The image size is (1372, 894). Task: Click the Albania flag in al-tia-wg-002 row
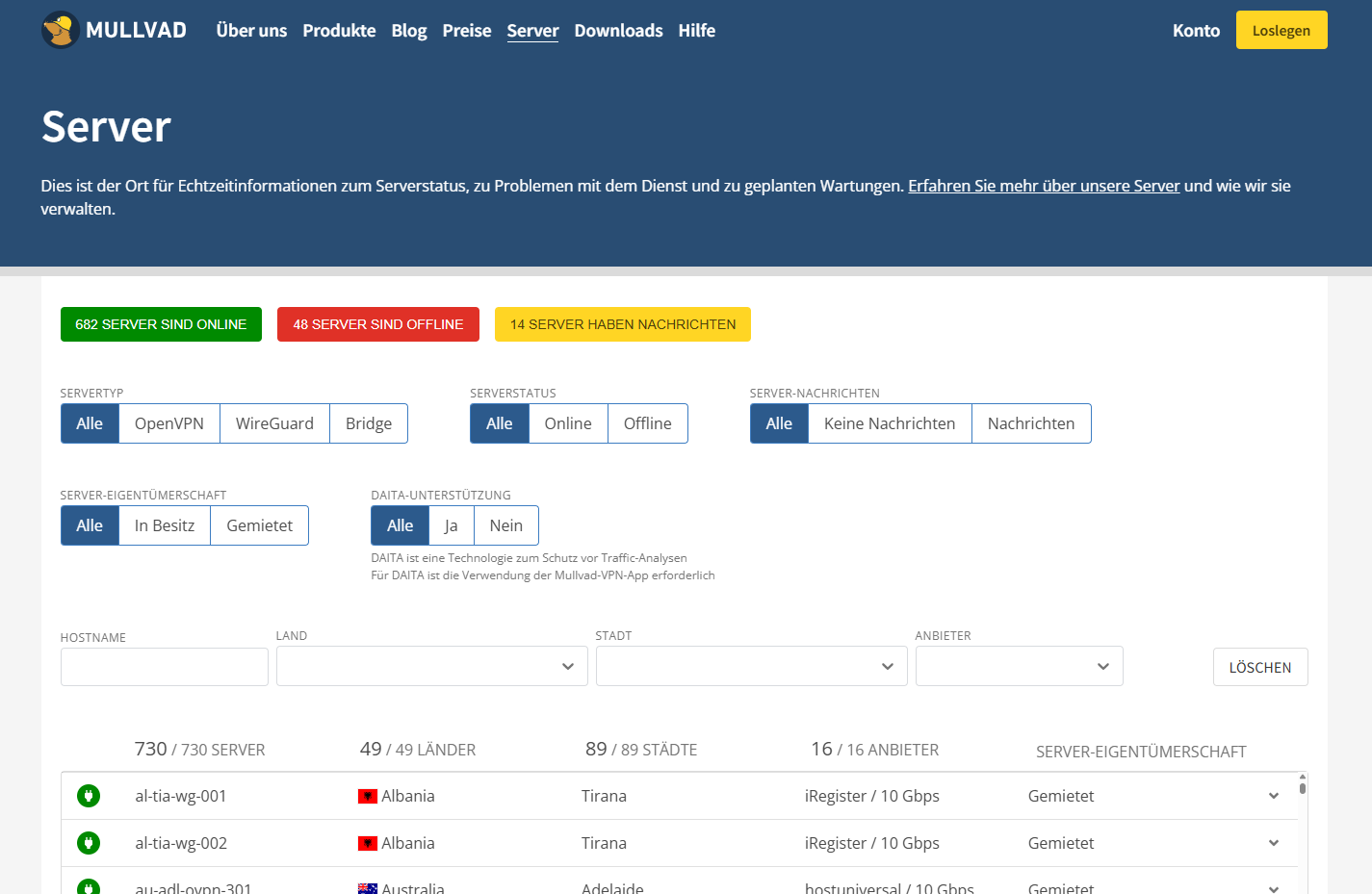pyautogui.click(x=368, y=844)
